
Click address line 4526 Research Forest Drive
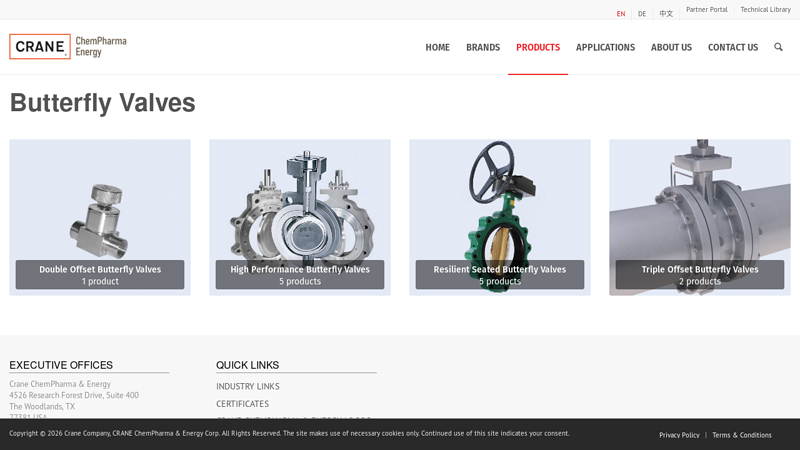(74, 395)
